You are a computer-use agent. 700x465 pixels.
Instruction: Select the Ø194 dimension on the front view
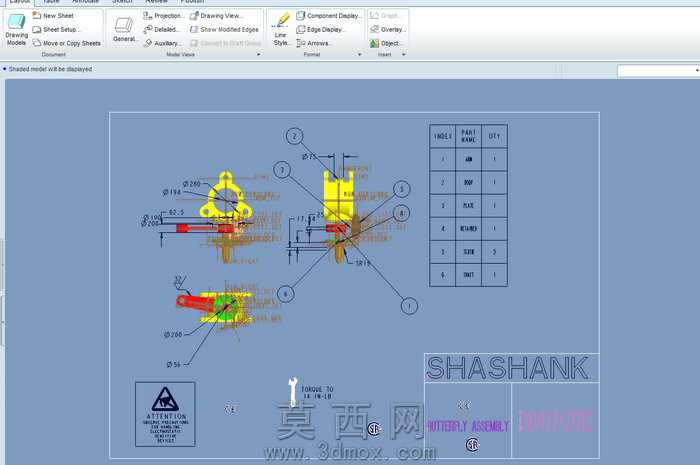[172, 192]
